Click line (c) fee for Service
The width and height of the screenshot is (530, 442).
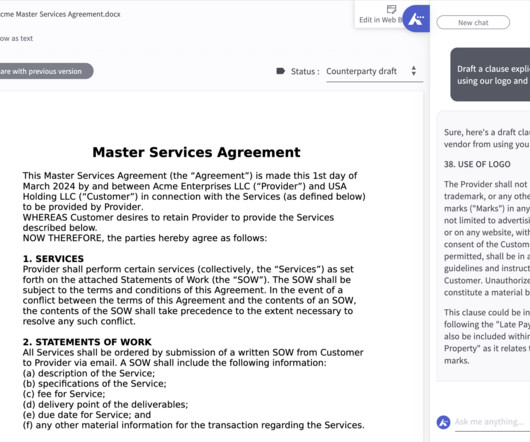coord(64,394)
